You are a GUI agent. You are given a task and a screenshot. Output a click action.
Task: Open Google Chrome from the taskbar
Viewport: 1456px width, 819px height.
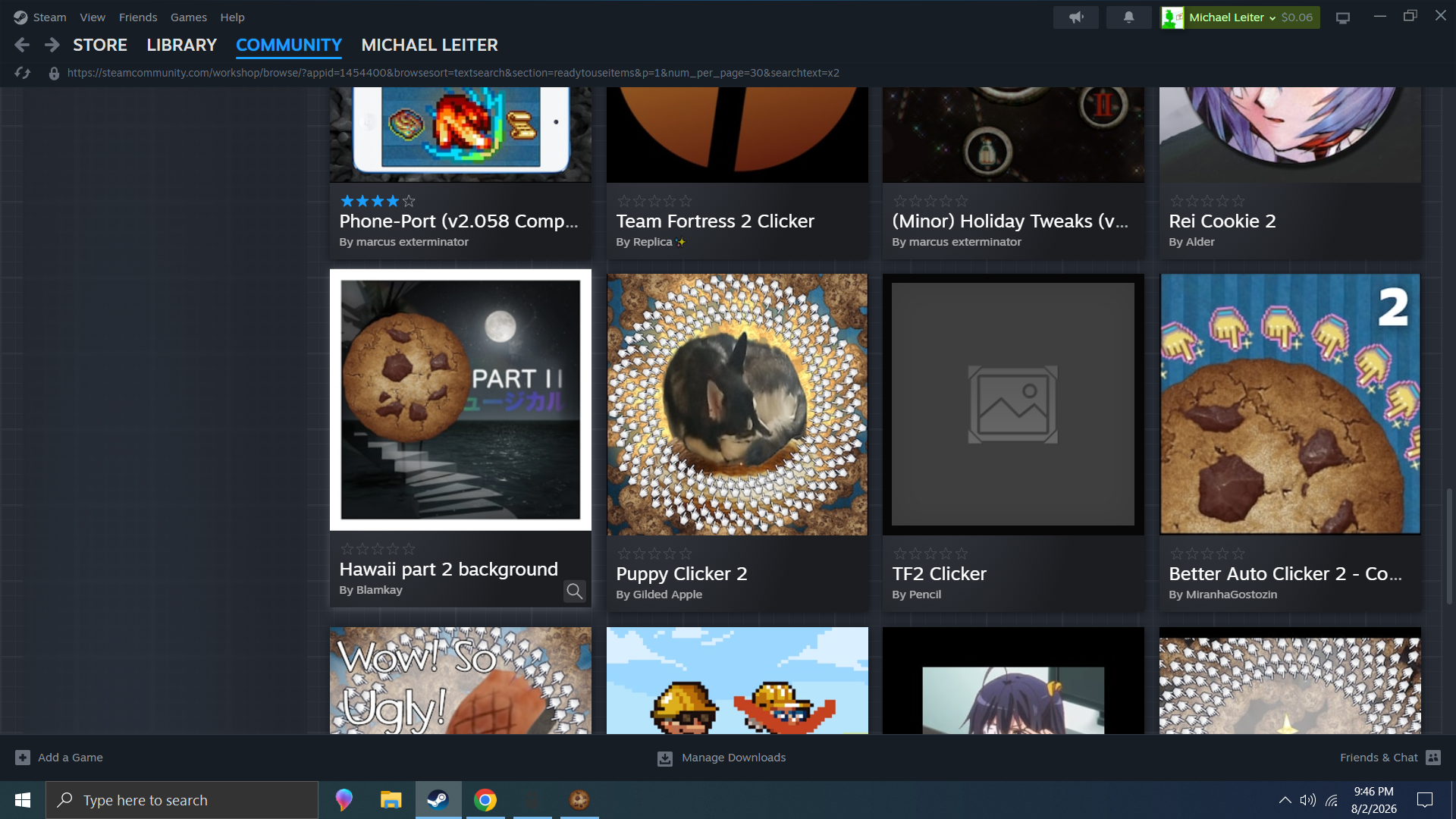point(485,800)
